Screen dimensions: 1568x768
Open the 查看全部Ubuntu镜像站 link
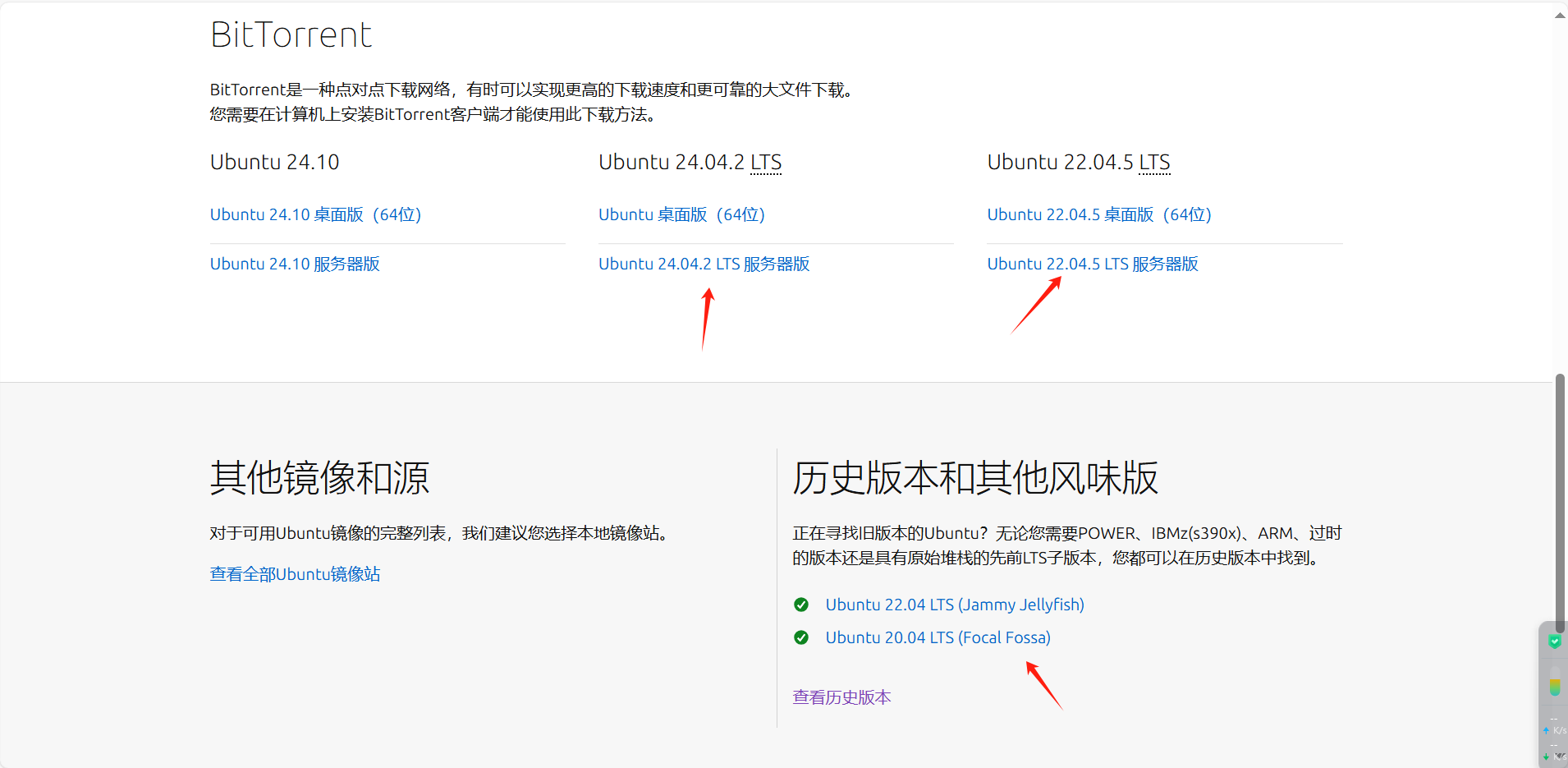click(295, 574)
